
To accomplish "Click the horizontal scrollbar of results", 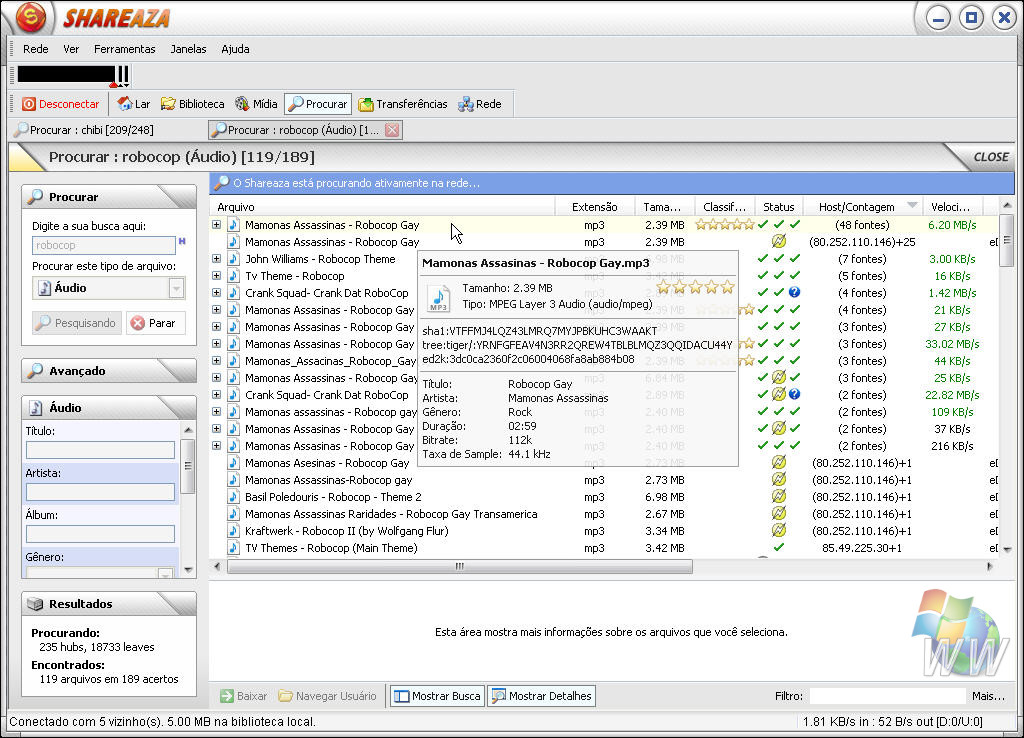I will (x=460, y=566).
